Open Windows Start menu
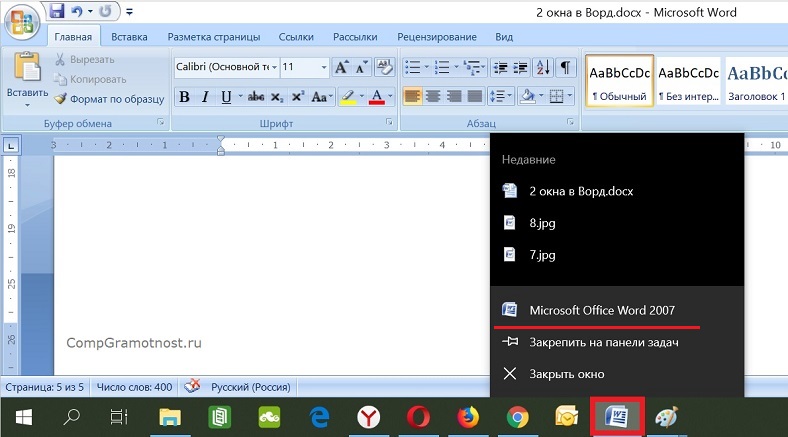The image size is (788, 437). pos(24,417)
